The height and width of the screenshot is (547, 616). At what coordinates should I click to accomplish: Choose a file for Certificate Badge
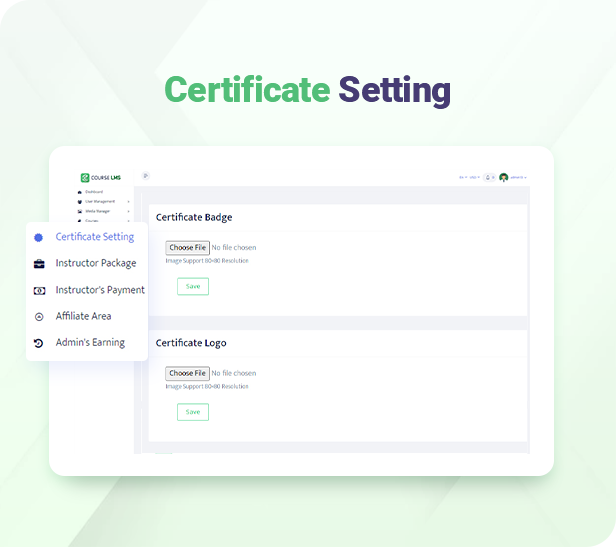187,247
